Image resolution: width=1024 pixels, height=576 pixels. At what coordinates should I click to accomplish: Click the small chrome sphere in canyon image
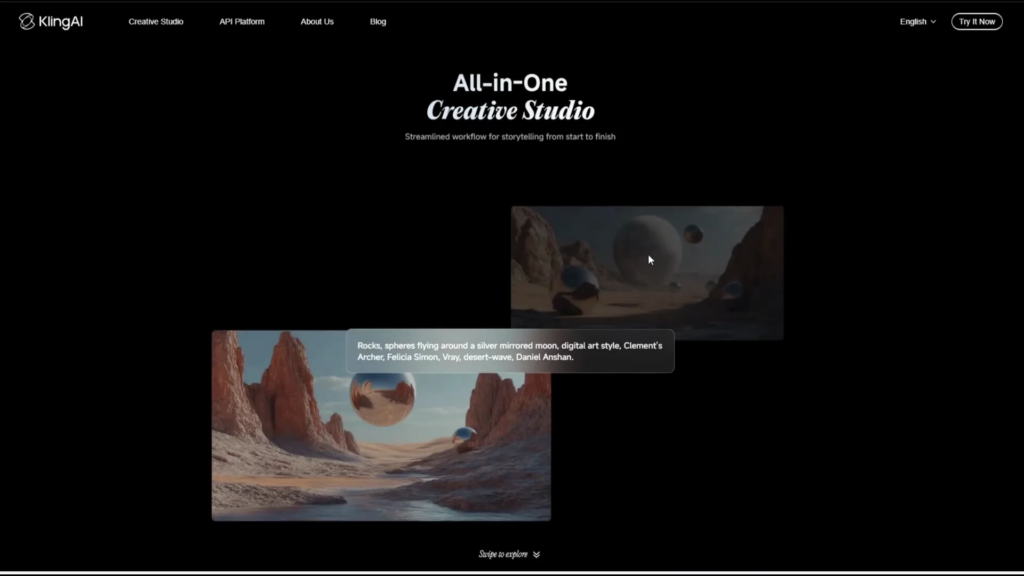click(x=464, y=435)
